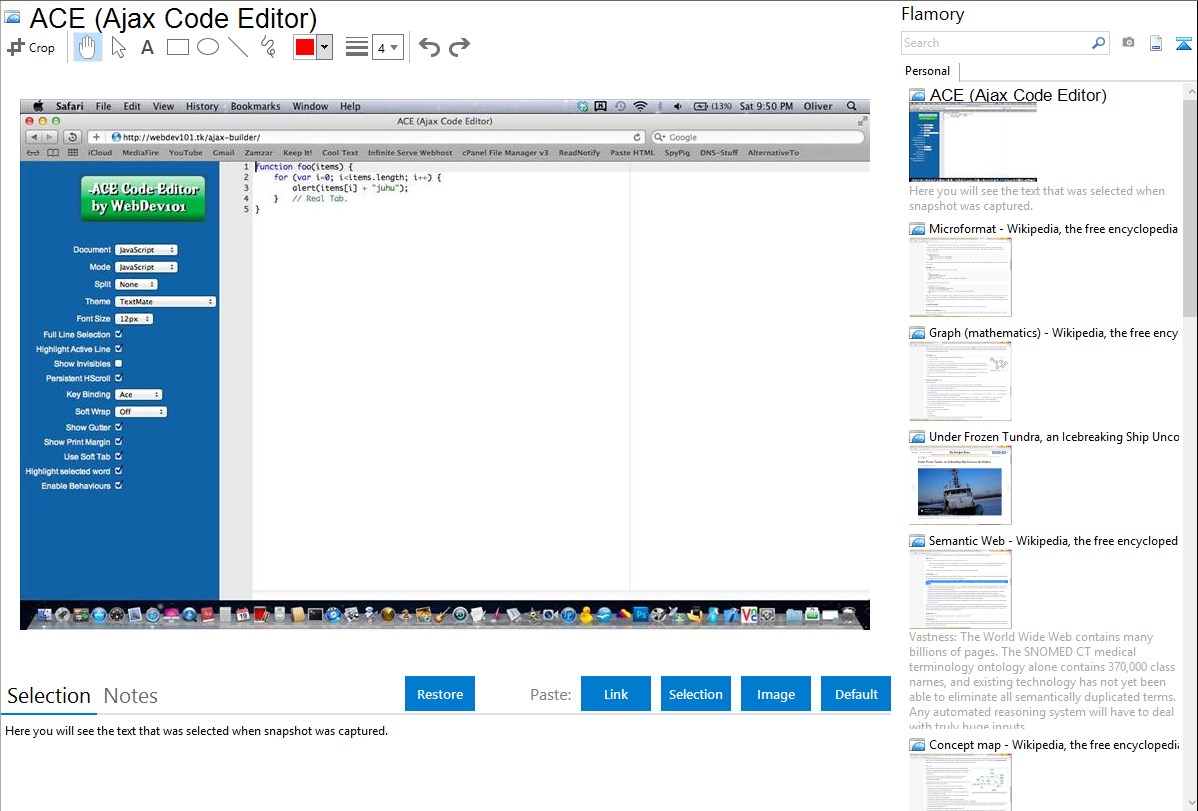This screenshot has width=1198, height=811.
Task: Click Safari's forward arrow in the snapshot
Action: tap(50, 137)
